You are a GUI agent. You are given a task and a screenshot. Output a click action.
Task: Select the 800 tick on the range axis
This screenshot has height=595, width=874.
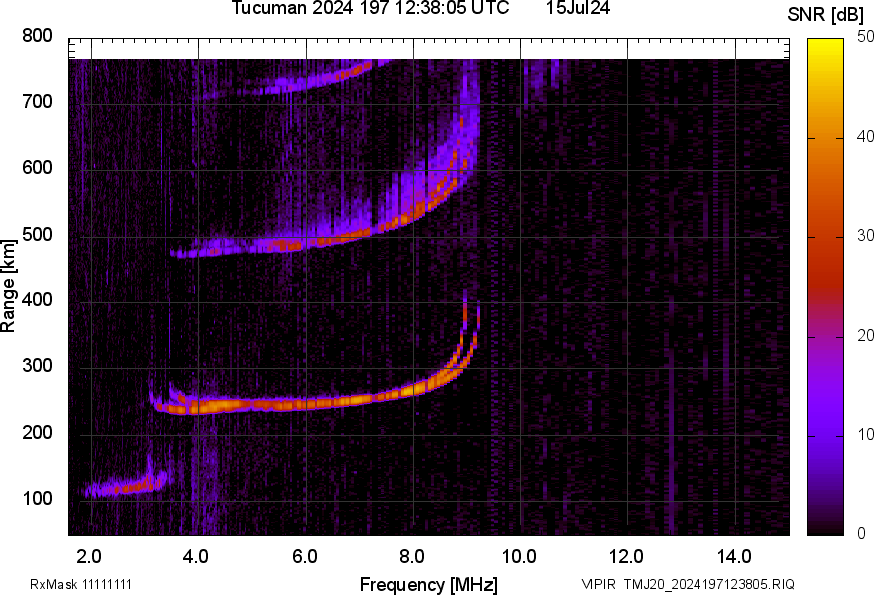point(36,36)
